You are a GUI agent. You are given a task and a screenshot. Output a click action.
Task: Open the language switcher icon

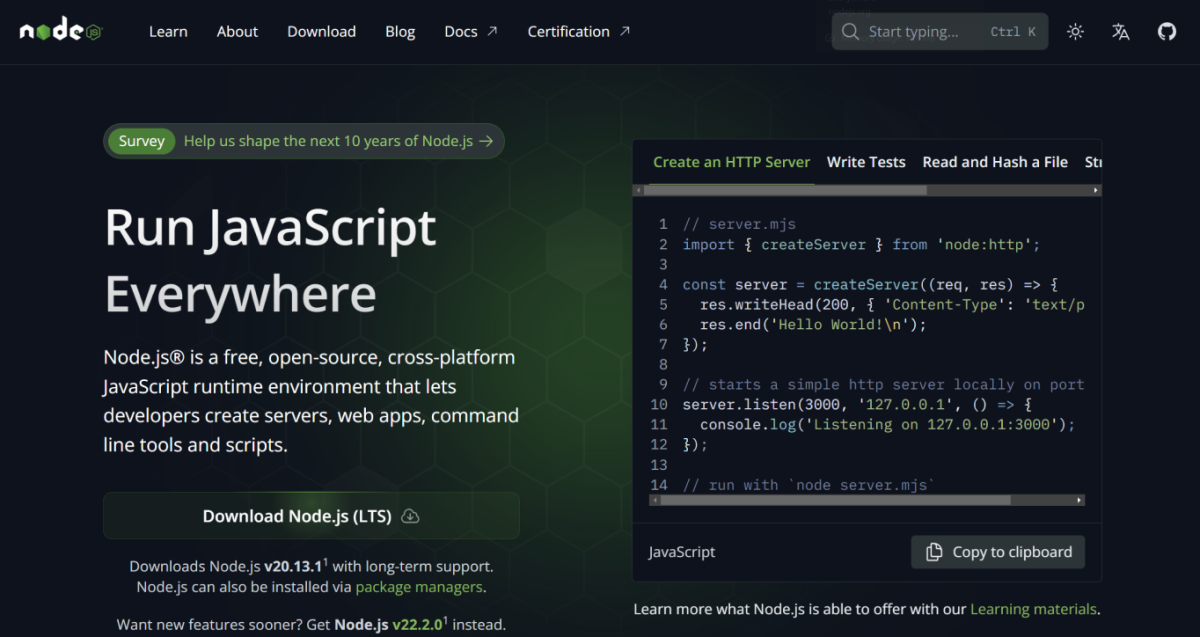click(1120, 31)
